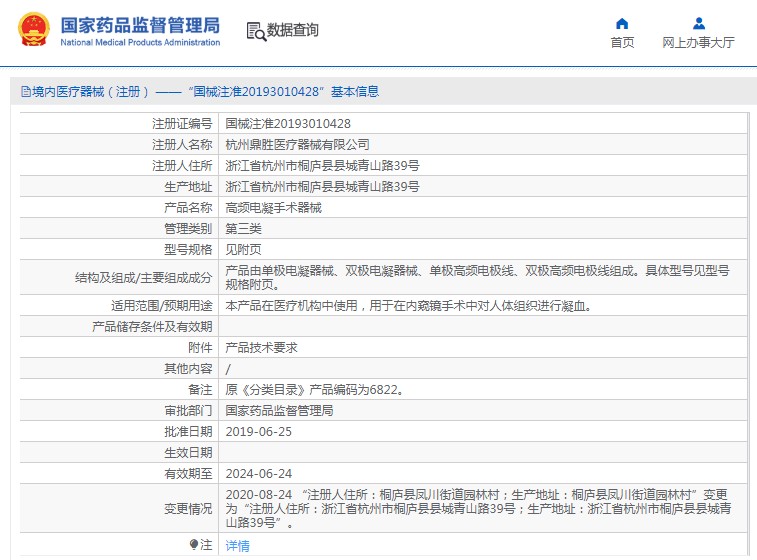The image size is (757, 560).
Task: Open the 详情 link
Action: tap(238, 546)
